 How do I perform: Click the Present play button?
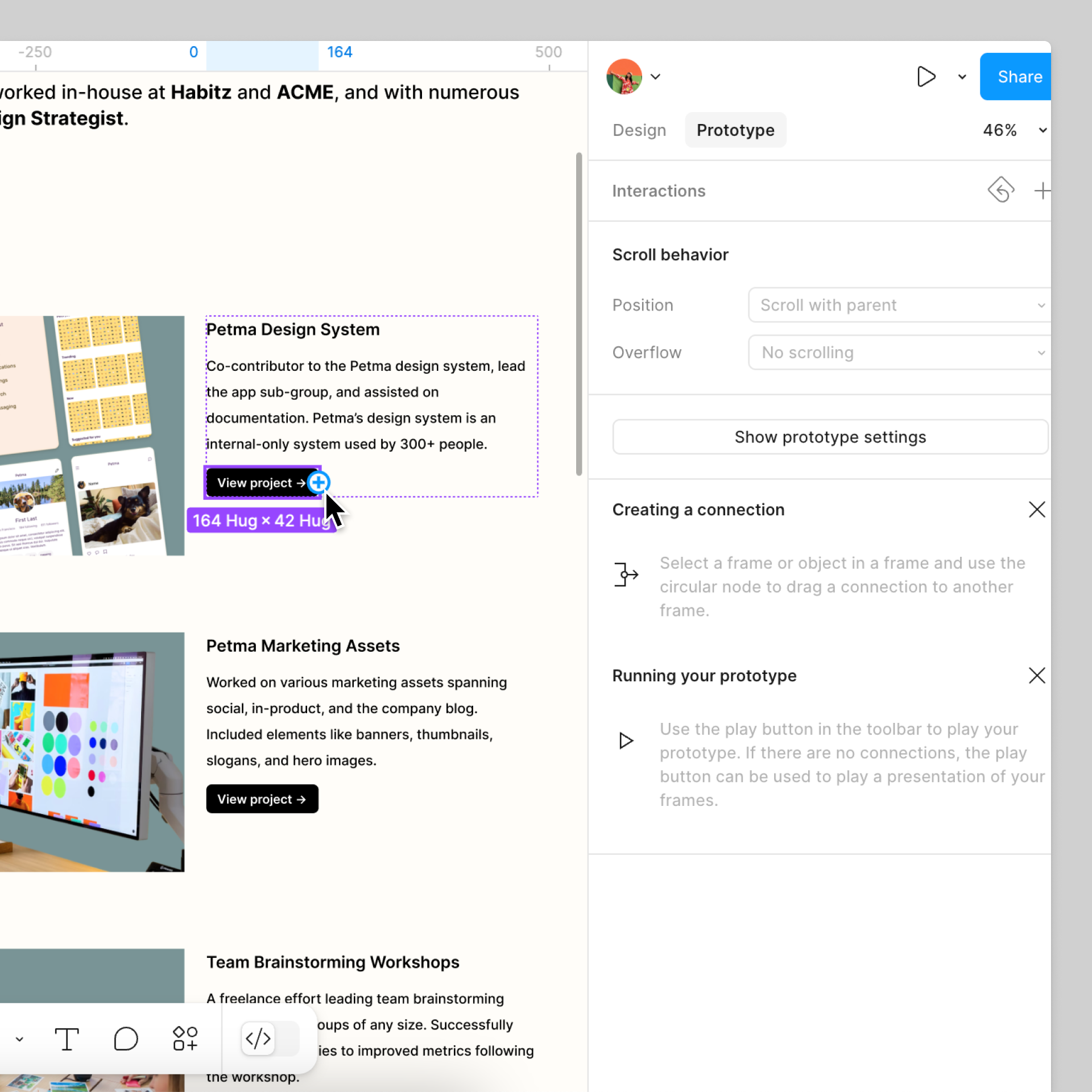pos(926,77)
